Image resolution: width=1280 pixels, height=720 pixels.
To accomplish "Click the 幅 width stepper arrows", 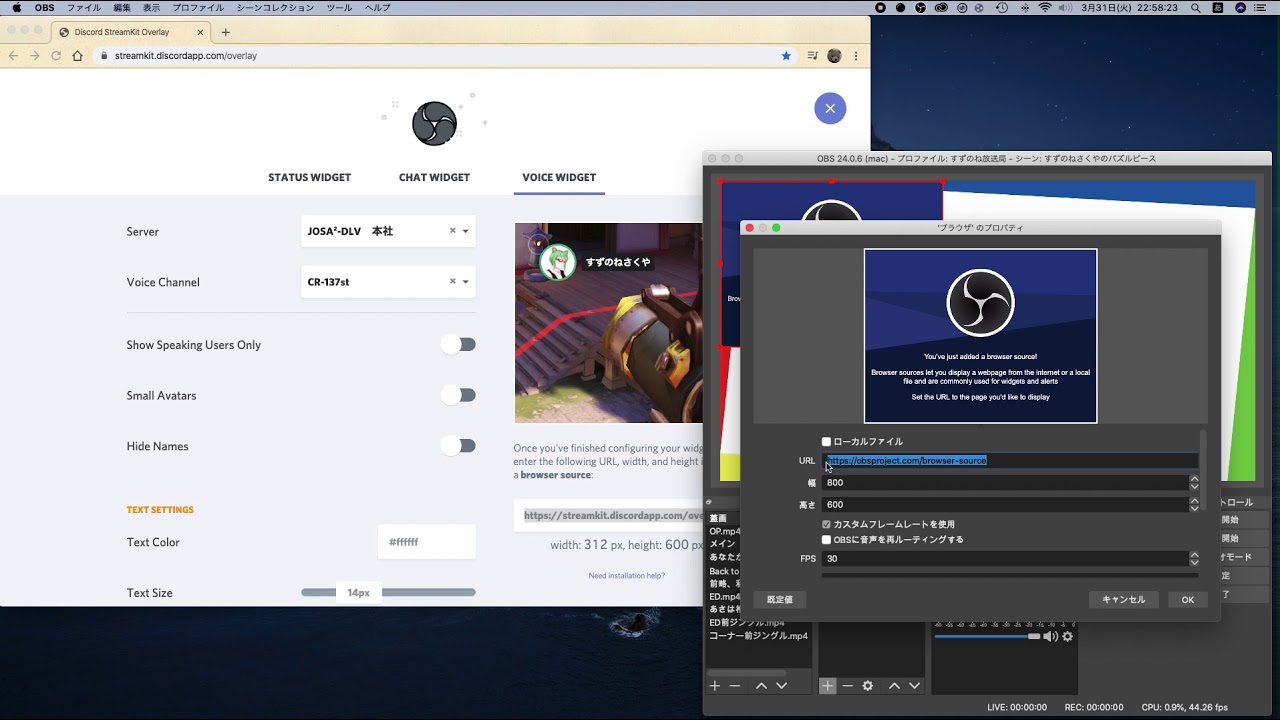I will [x=1194, y=482].
